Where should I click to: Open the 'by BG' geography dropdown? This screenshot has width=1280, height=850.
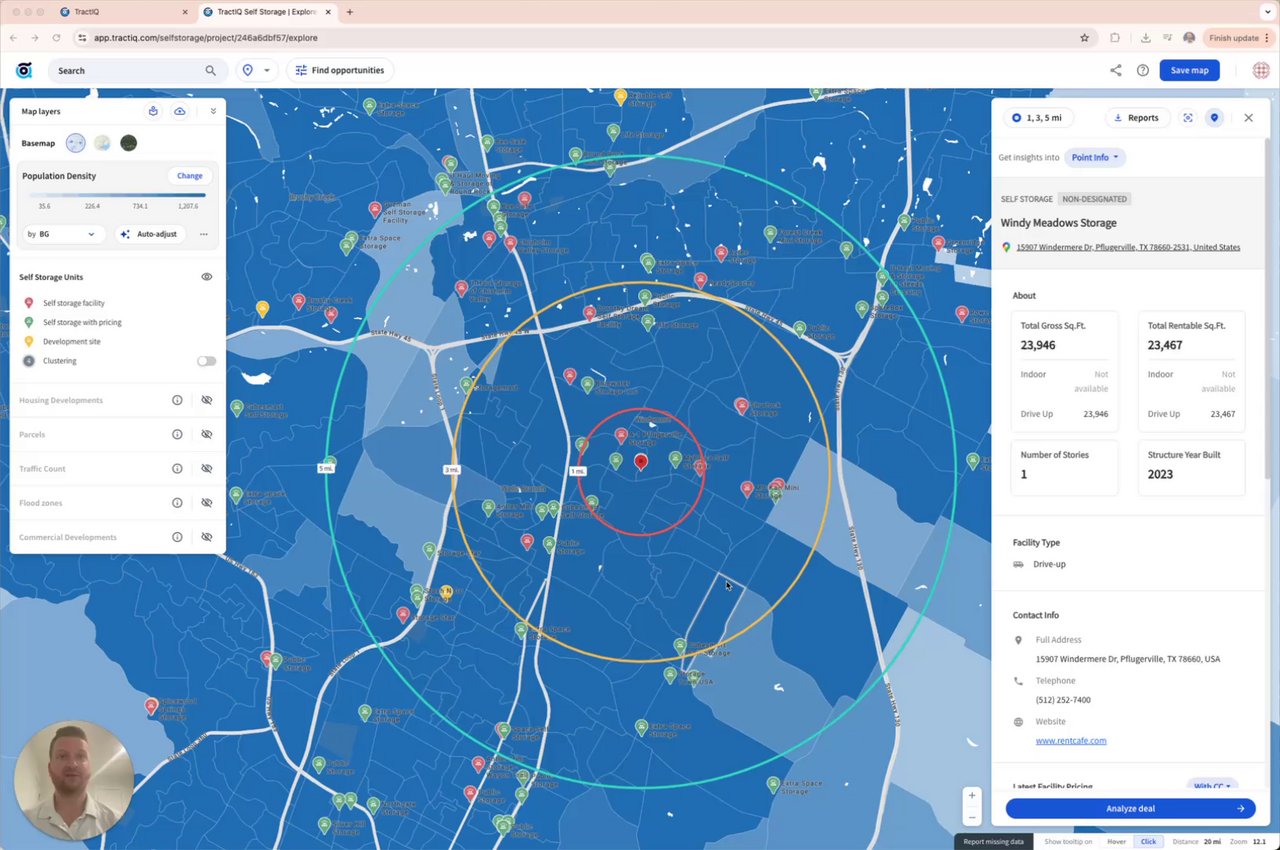click(x=62, y=234)
